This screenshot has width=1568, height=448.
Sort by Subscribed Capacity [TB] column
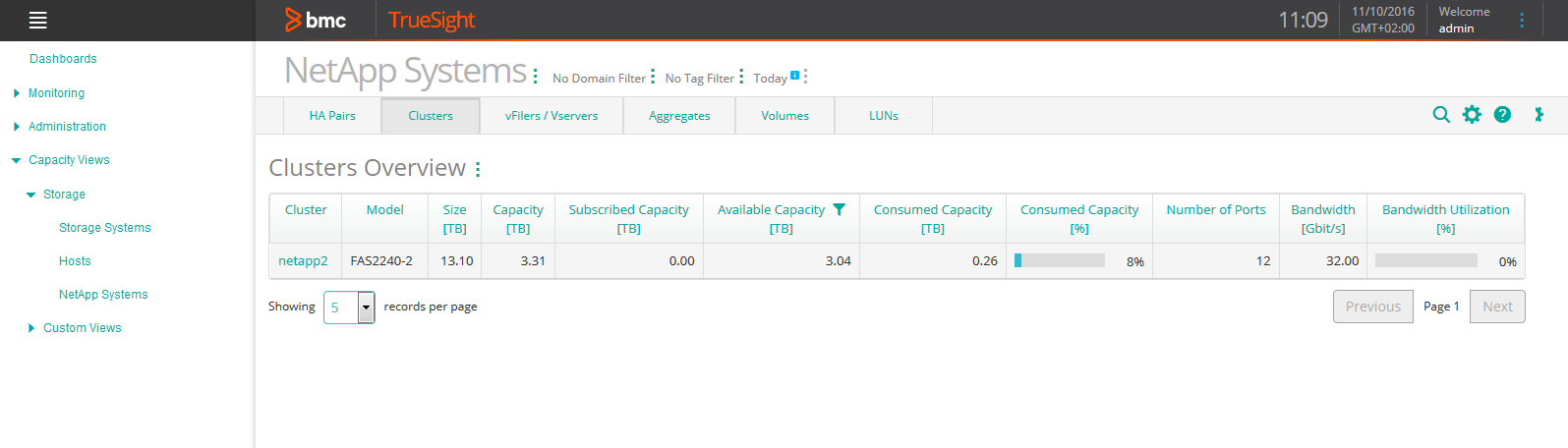629,219
